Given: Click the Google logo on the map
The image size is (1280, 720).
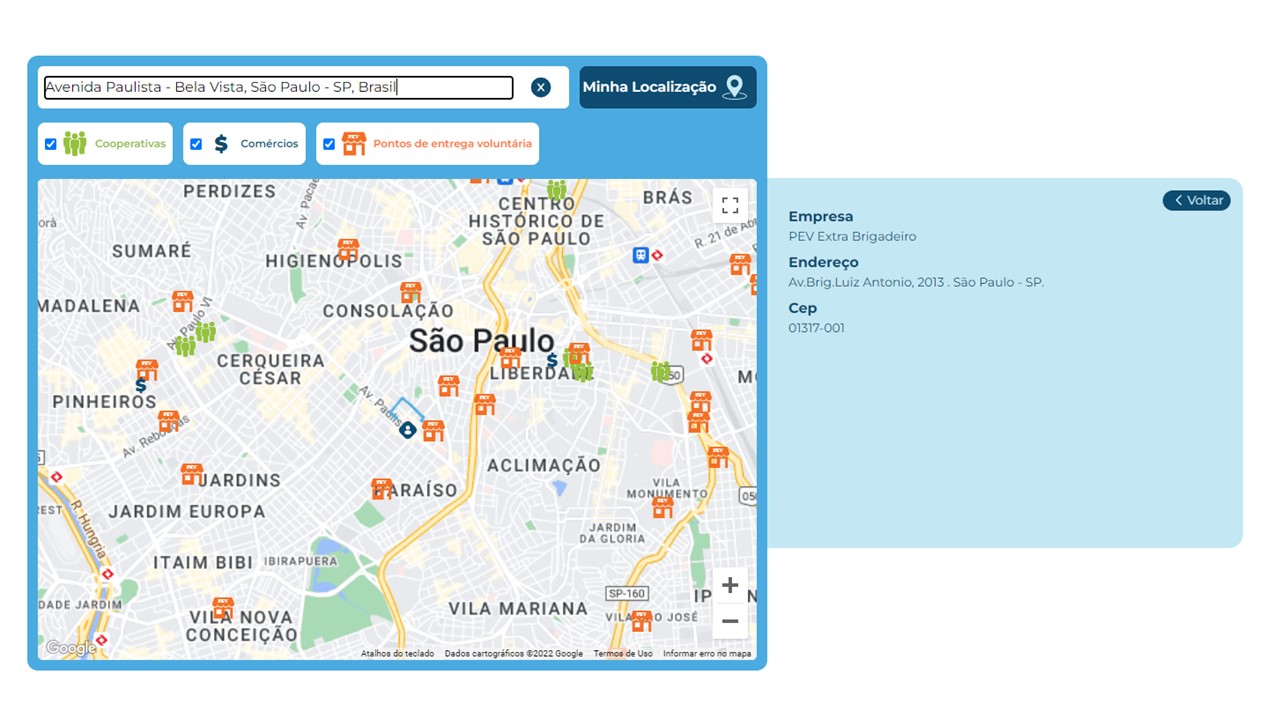Looking at the screenshot, I should pos(71,648).
